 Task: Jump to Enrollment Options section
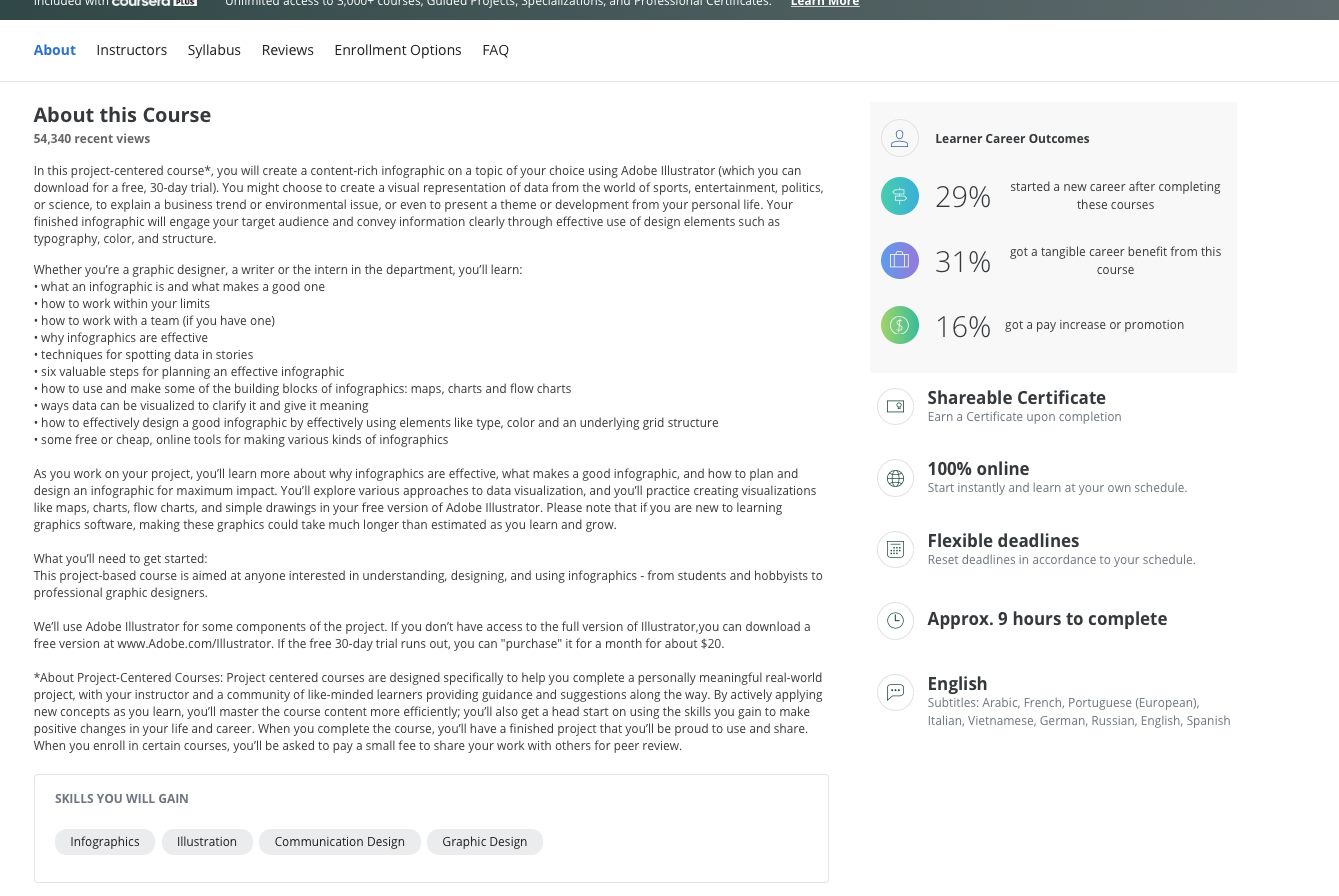tap(398, 50)
